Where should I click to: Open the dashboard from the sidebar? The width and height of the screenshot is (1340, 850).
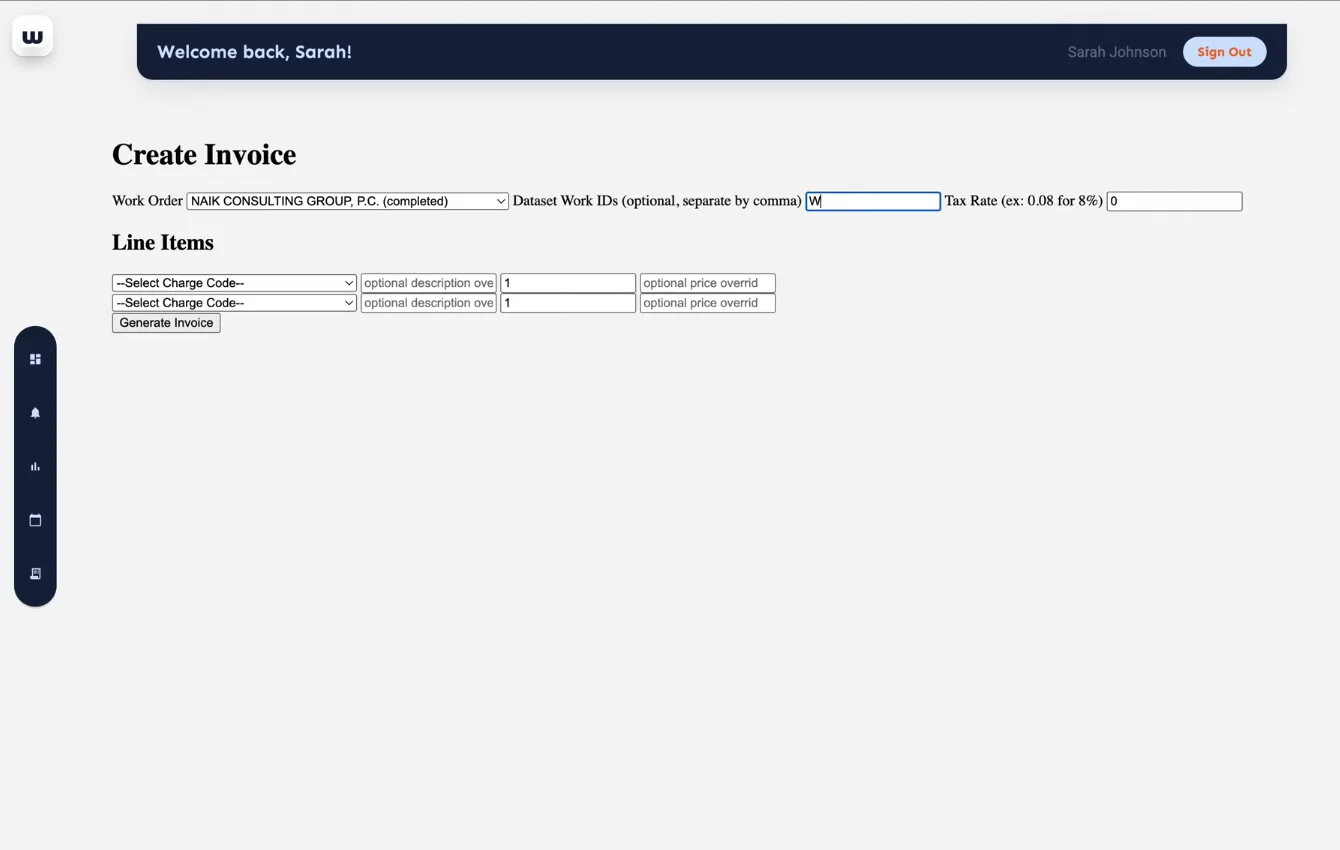(35, 358)
